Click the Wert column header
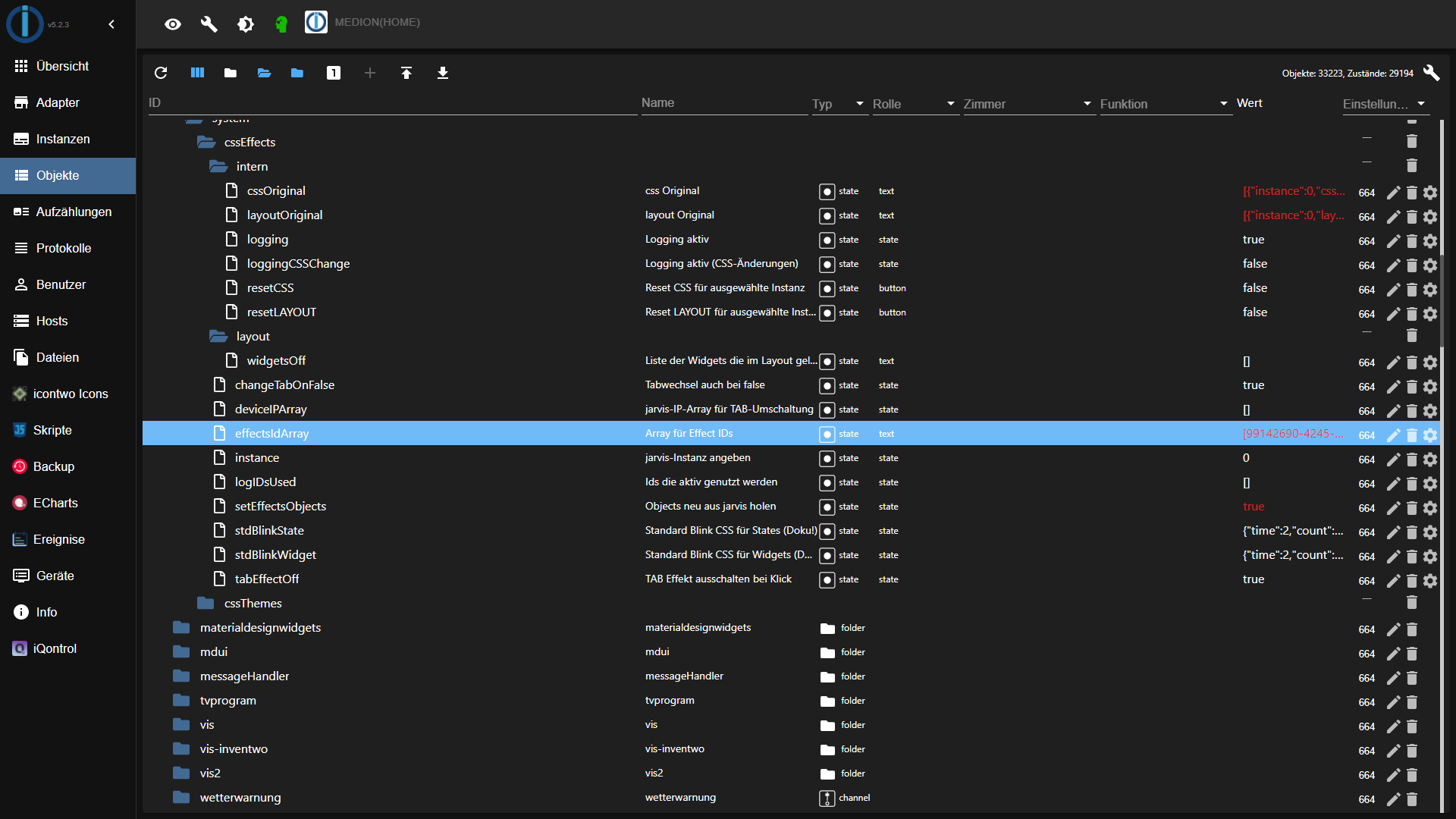The width and height of the screenshot is (1456, 819). (x=1250, y=103)
